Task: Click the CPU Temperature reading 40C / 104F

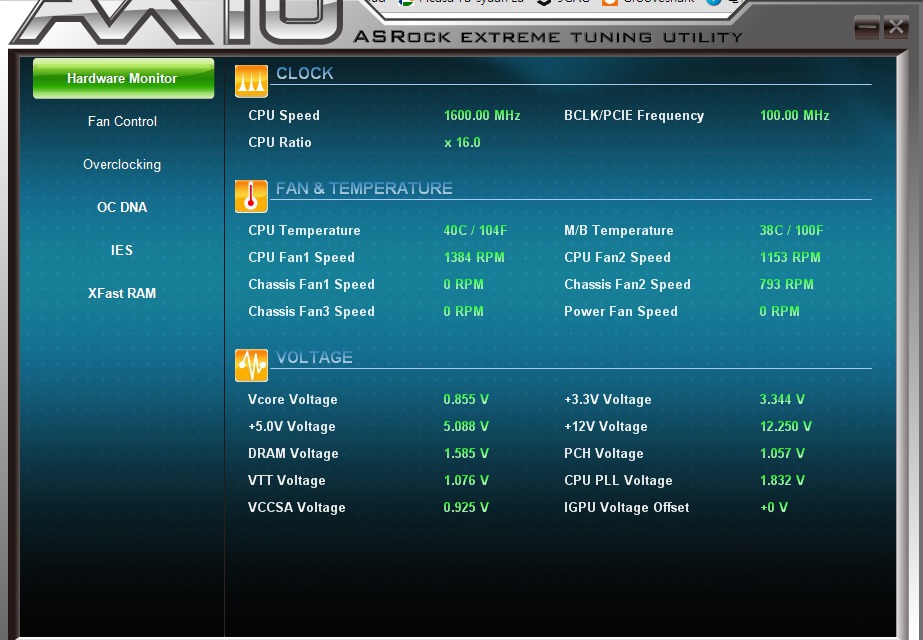Action: (x=476, y=230)
